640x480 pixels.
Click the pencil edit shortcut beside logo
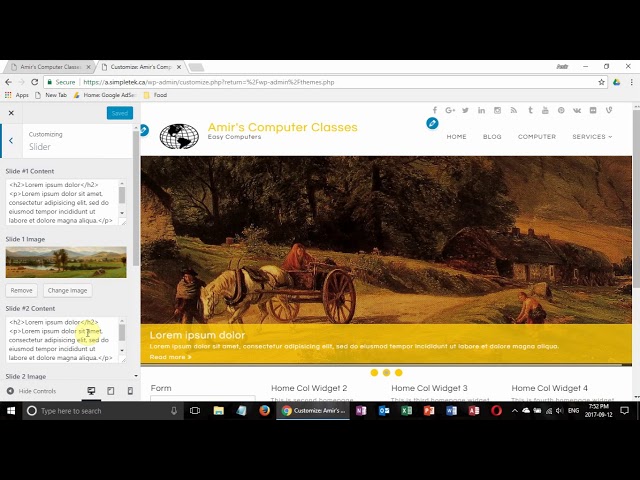click(x=144, y=130)
